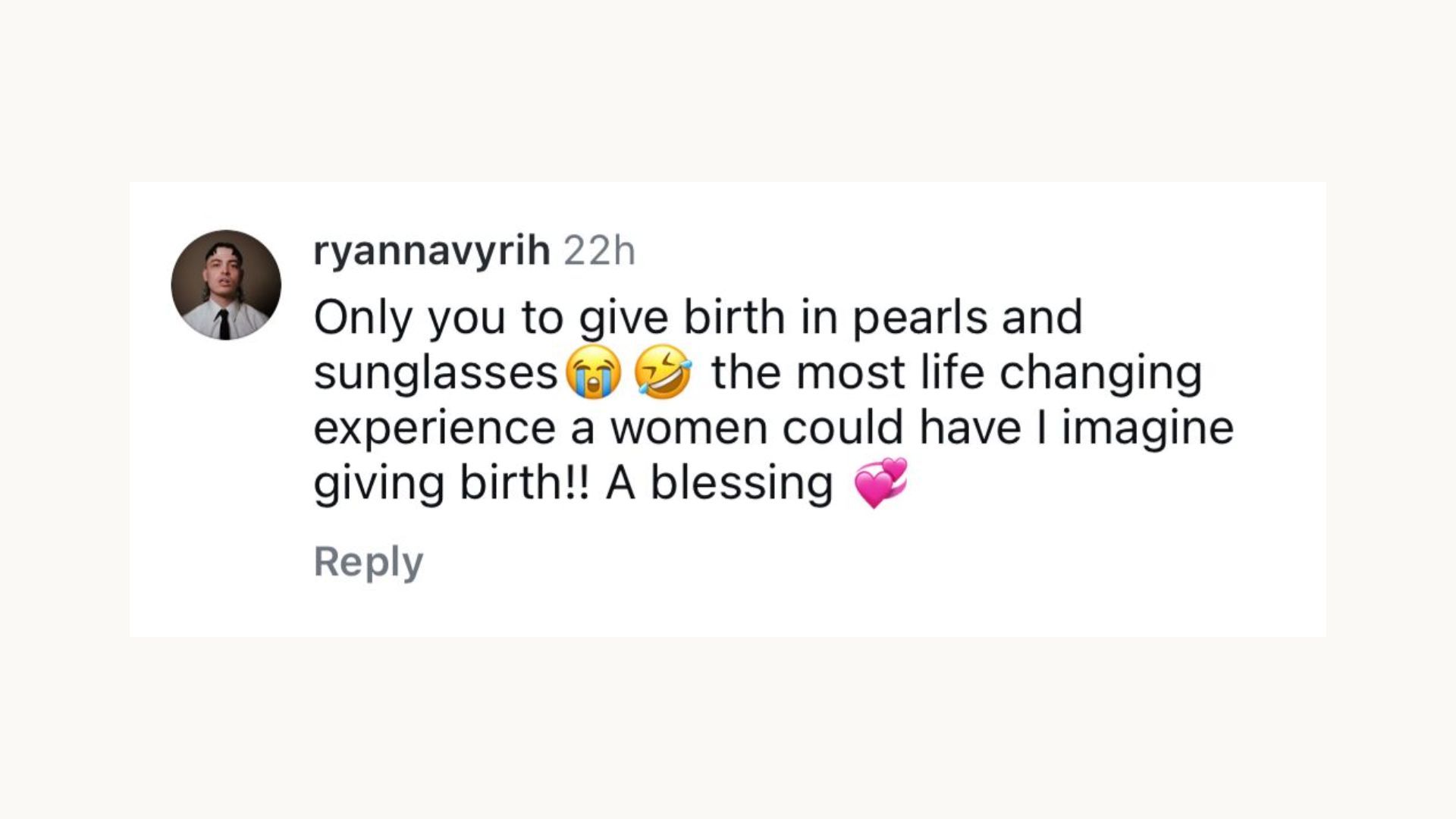Click the word "experience" in the comment
Screen dimensions: 1456x819
point(435,428)
